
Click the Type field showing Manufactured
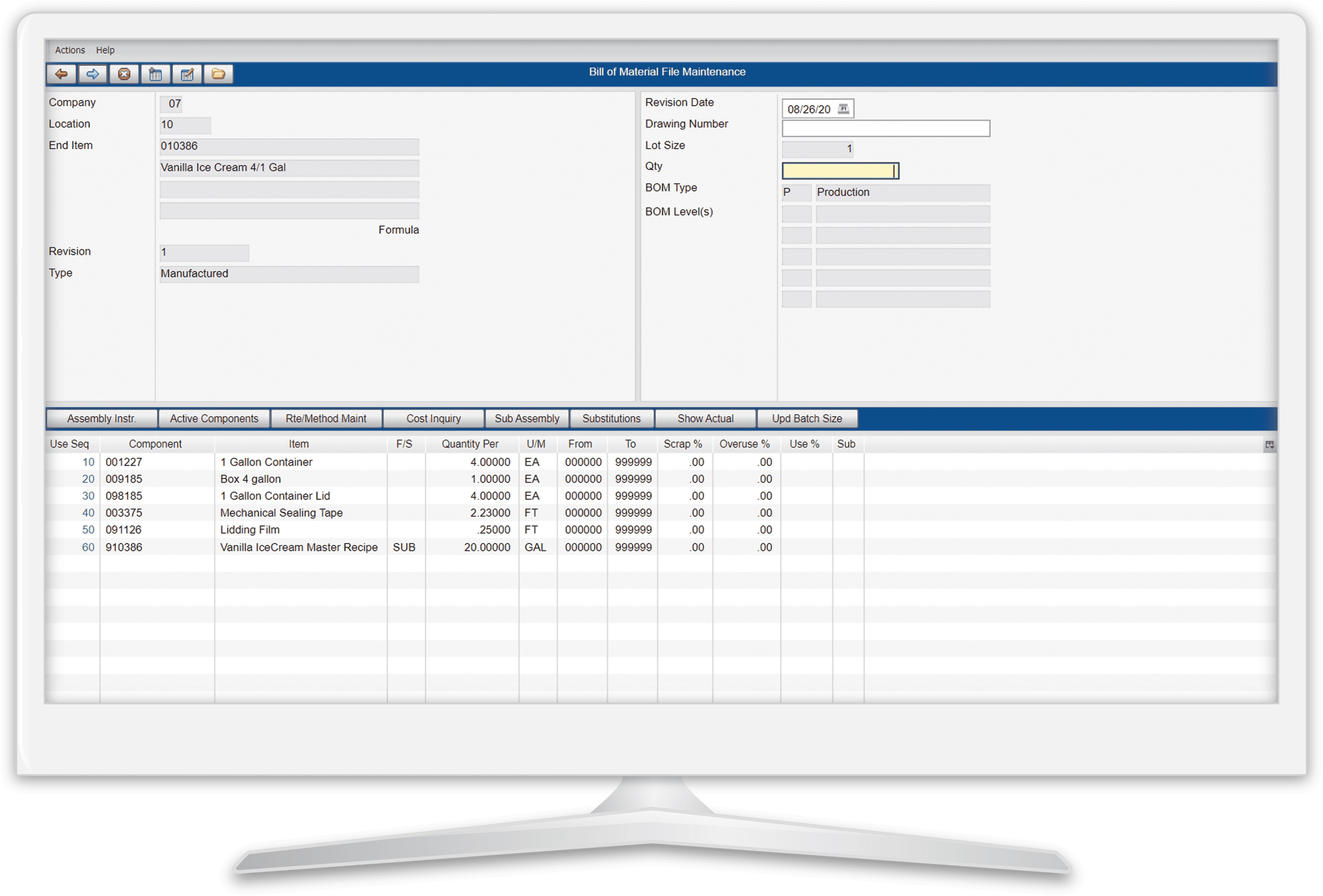point(289,274)
